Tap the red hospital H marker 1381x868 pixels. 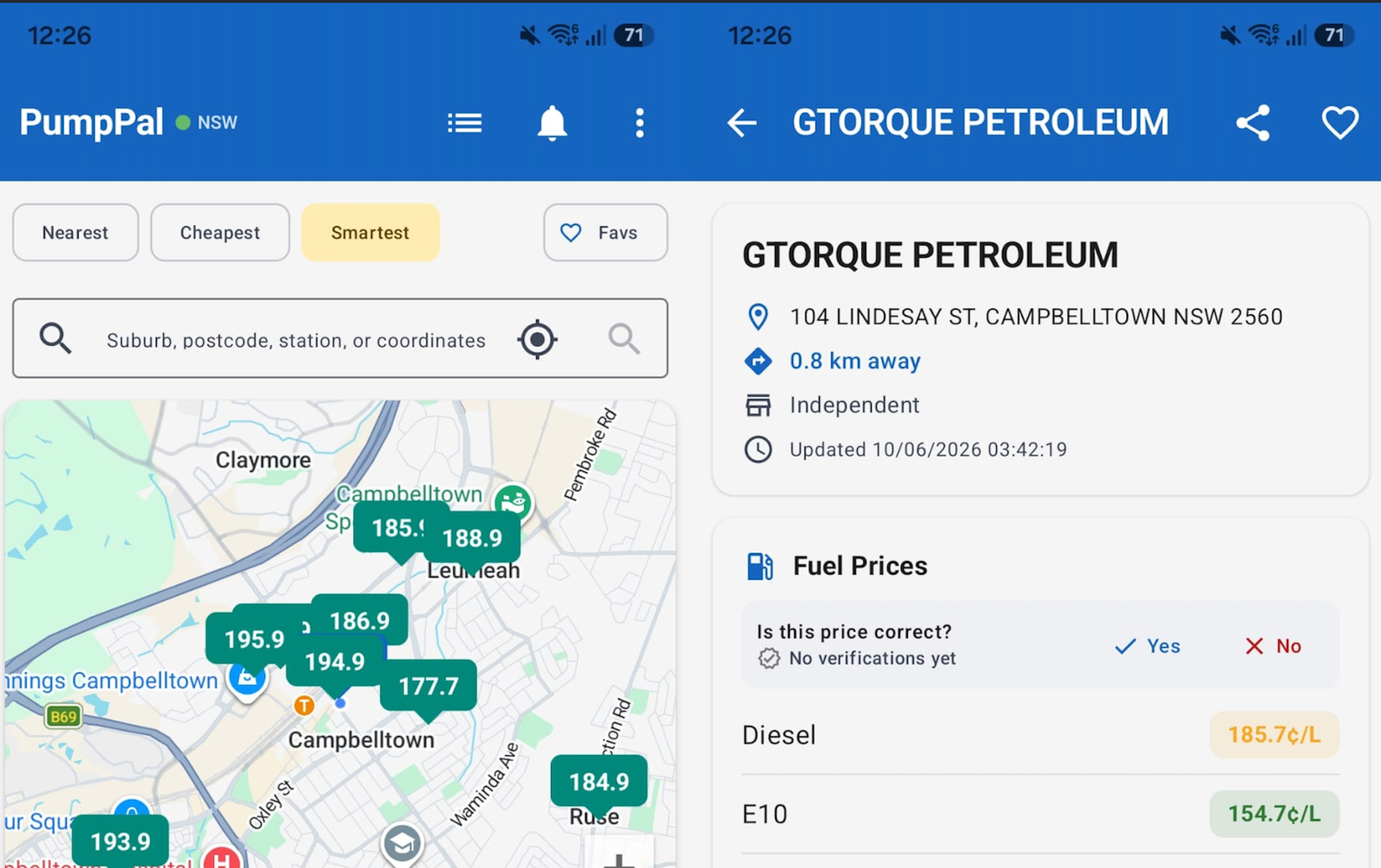tap(222, 859)
